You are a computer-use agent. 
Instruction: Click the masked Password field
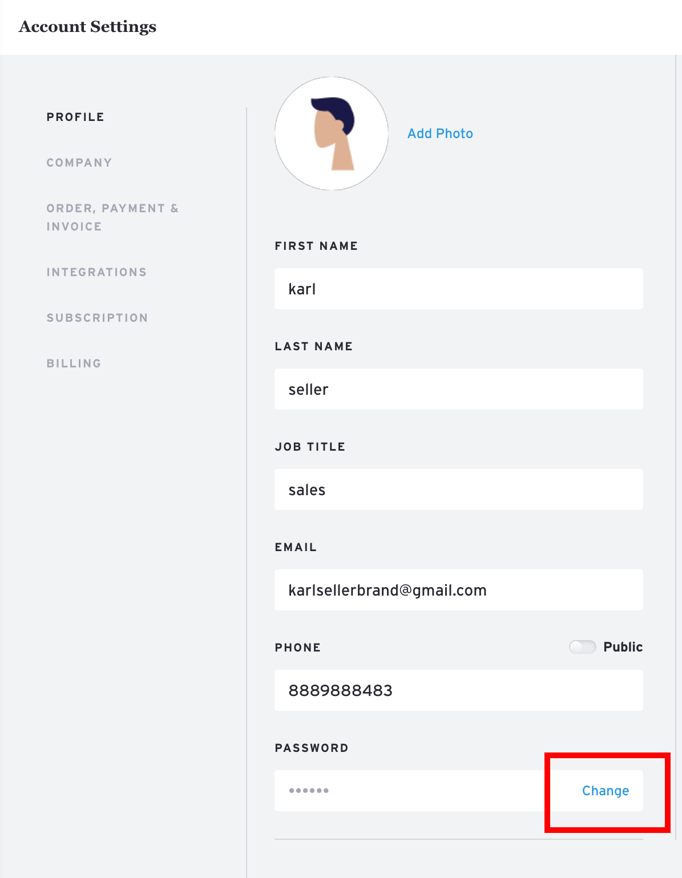tap(410, 791)
